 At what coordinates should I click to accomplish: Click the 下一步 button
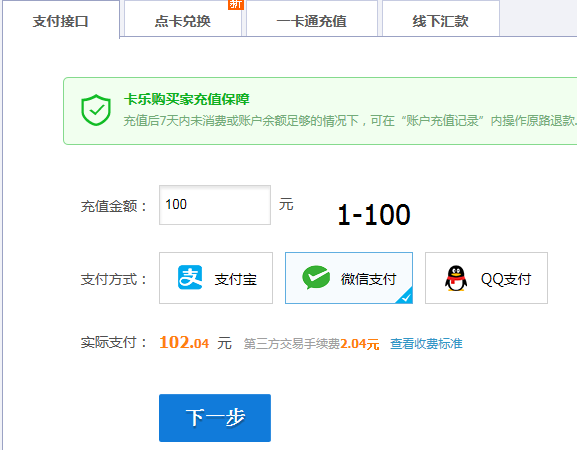pyautogui.click(x=215, y=418)
